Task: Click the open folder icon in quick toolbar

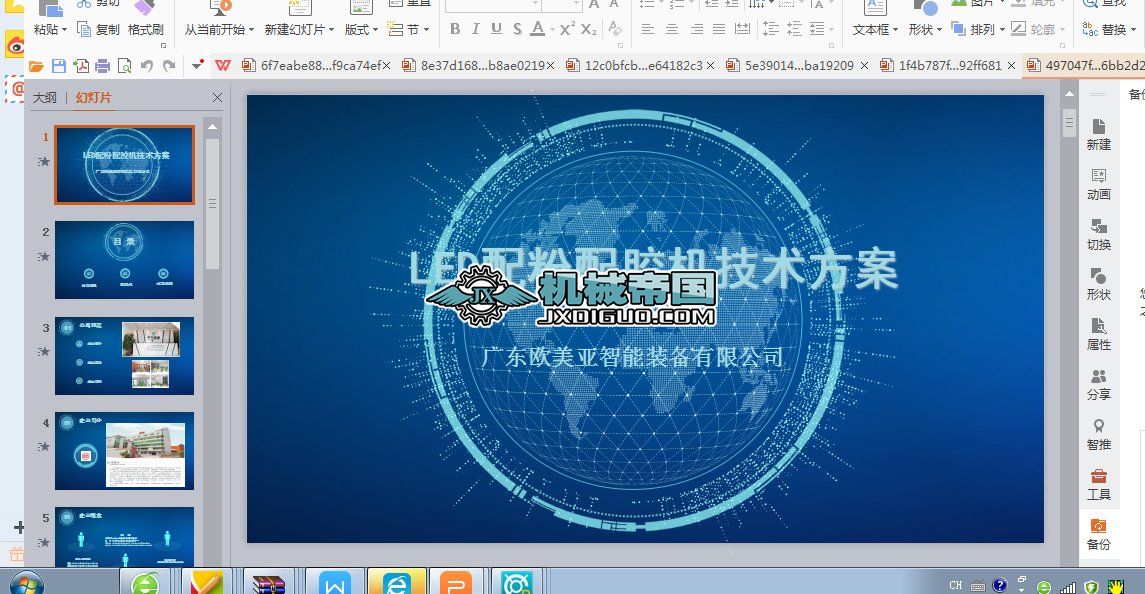Action: pyautogui.click(x=36, y=66)
